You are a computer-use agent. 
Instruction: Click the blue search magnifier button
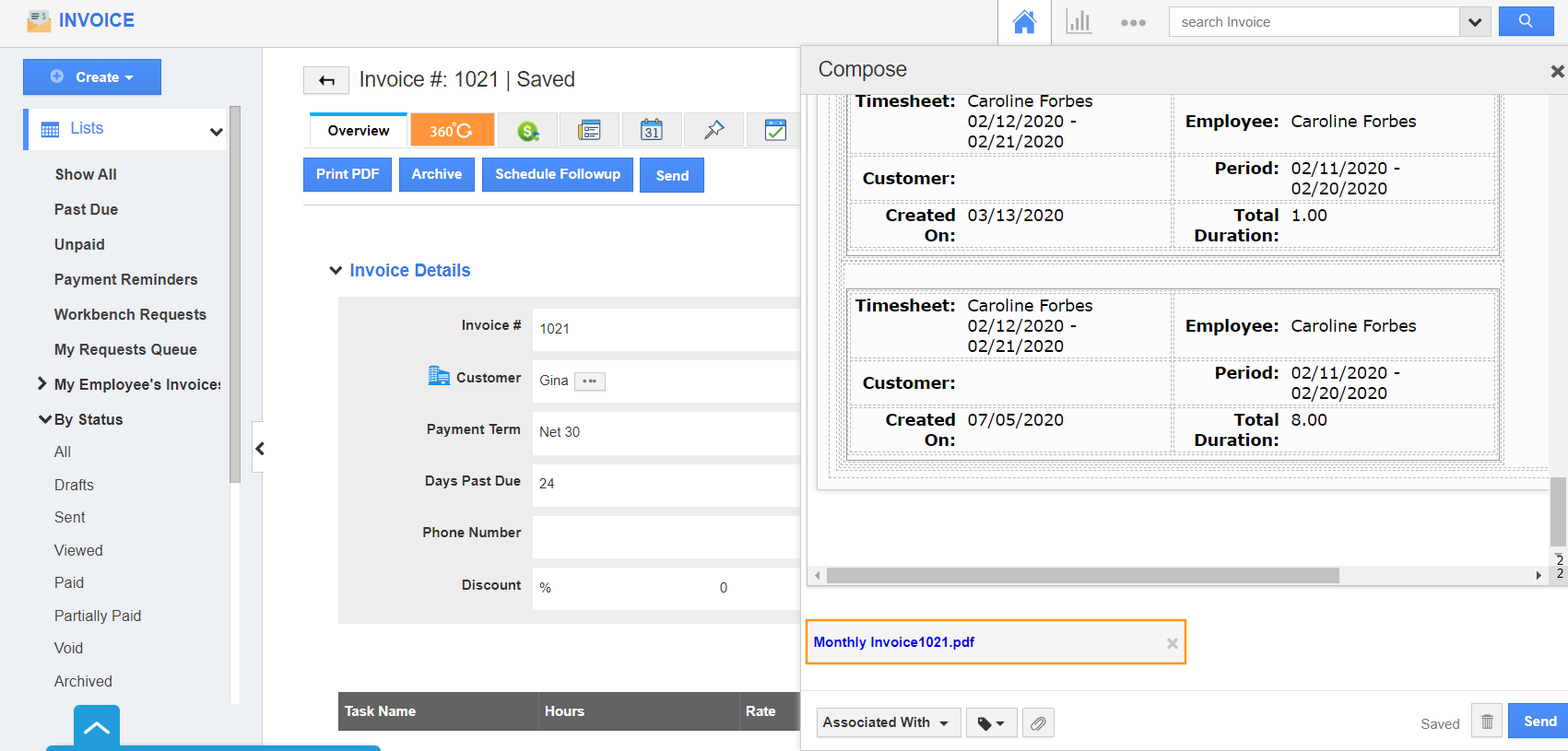(1526, 21)
